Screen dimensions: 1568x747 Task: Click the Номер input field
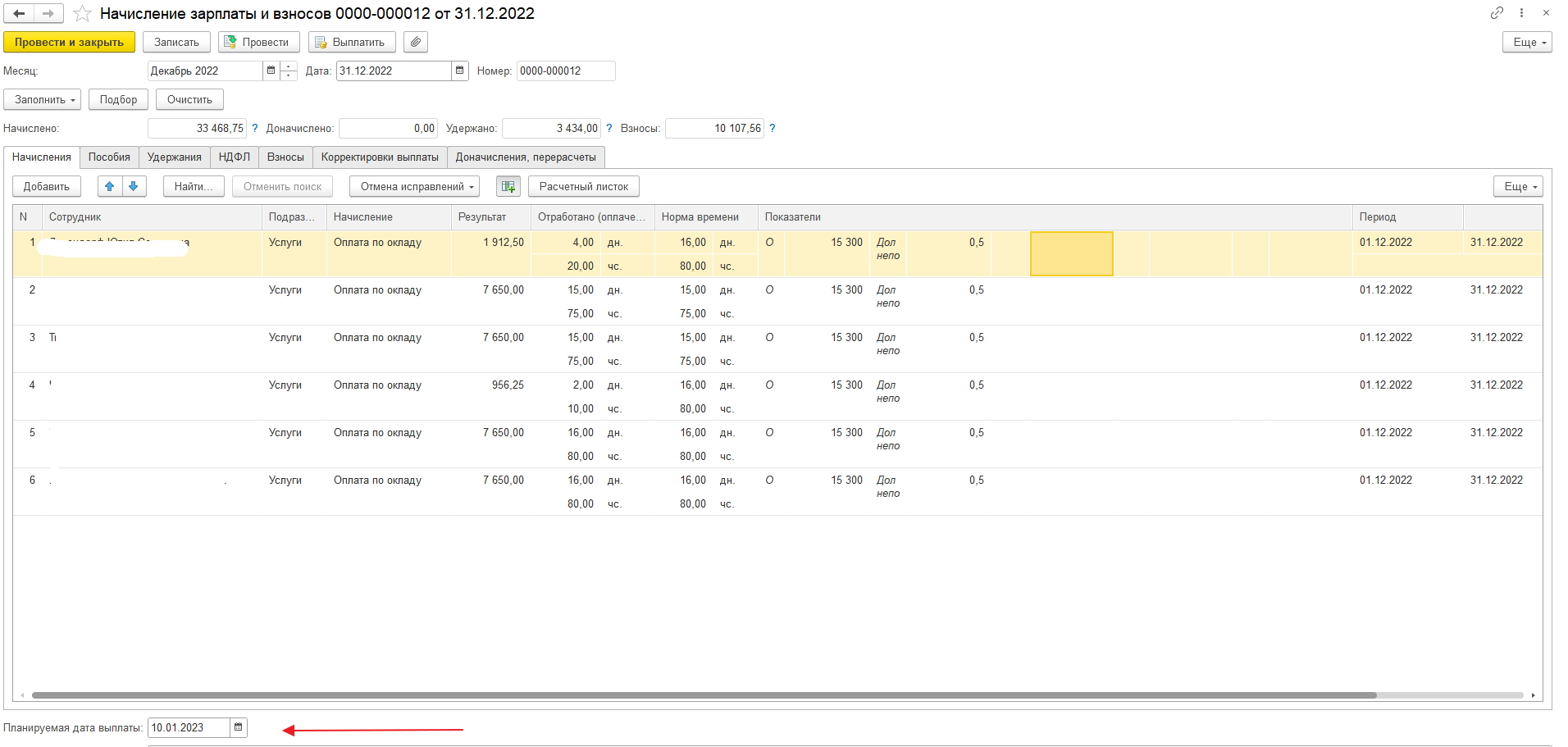point(565,71)
